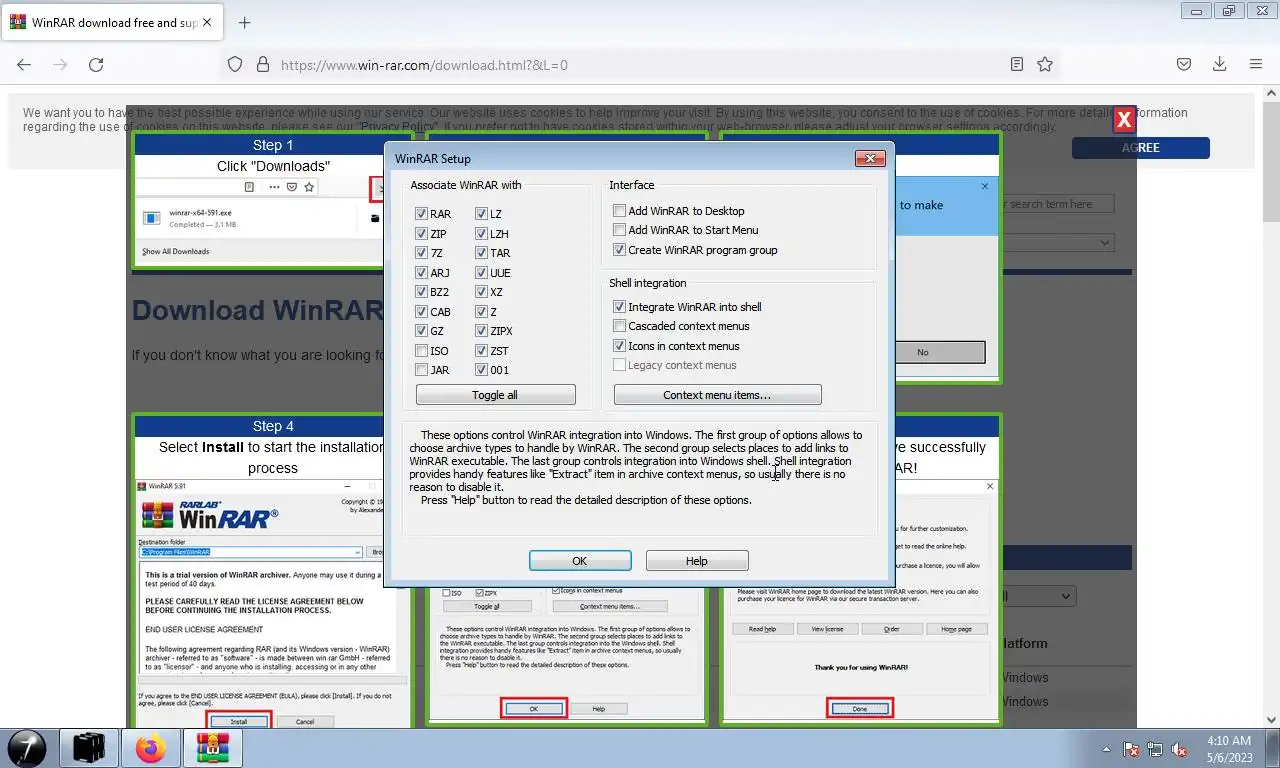Toggle the CAB association checkbox
Screen dimensions: 1280x768
pyautogui.click(x=422, y=312)
